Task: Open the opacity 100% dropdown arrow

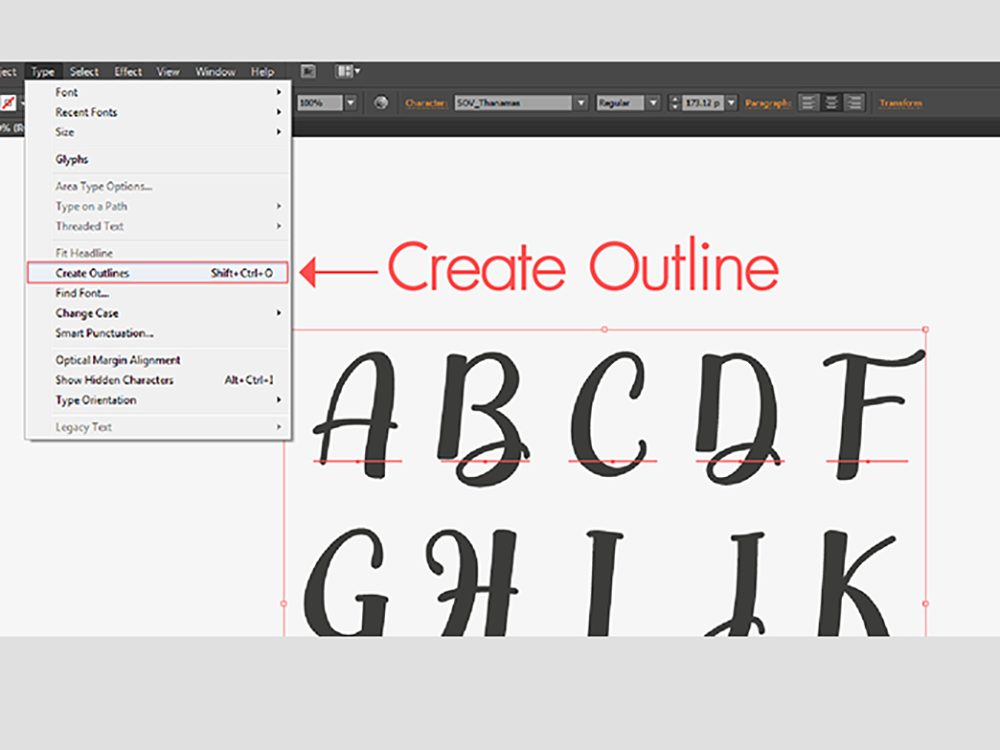Action: [351, 103]
